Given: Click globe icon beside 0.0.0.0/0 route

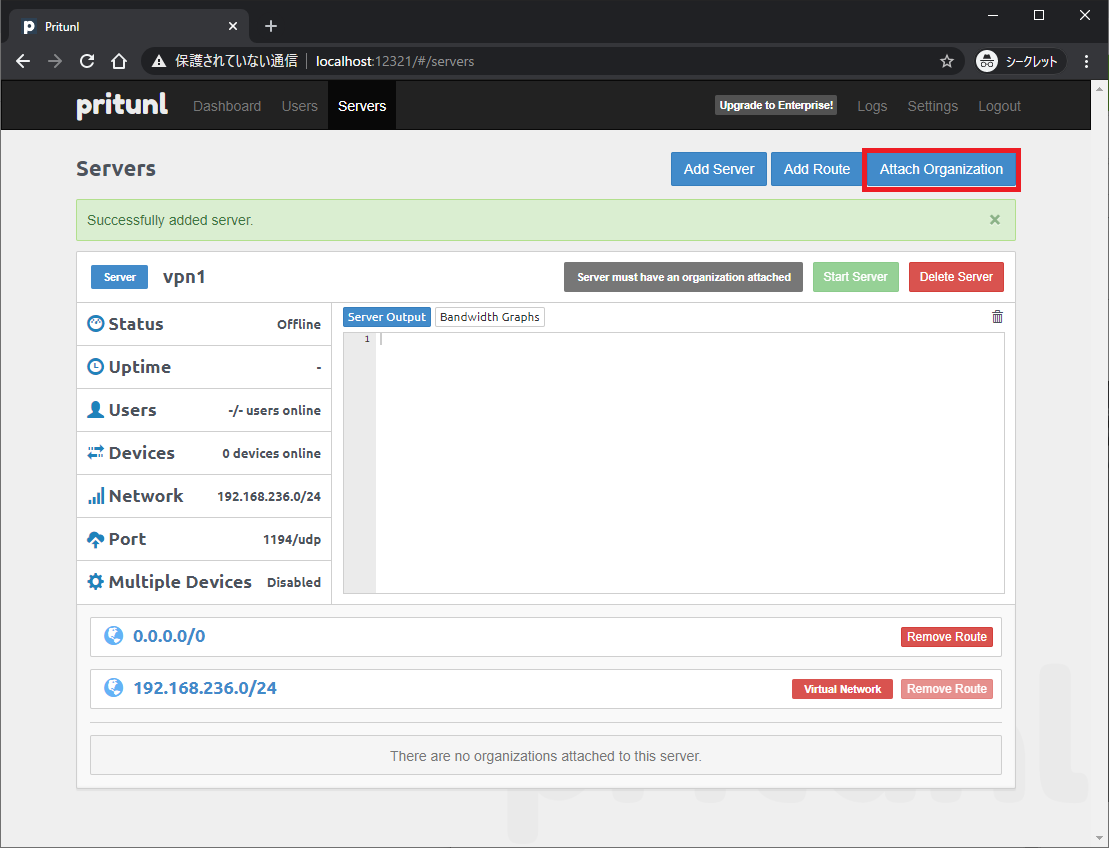Looking at the screenshot, I should [113, 635].
